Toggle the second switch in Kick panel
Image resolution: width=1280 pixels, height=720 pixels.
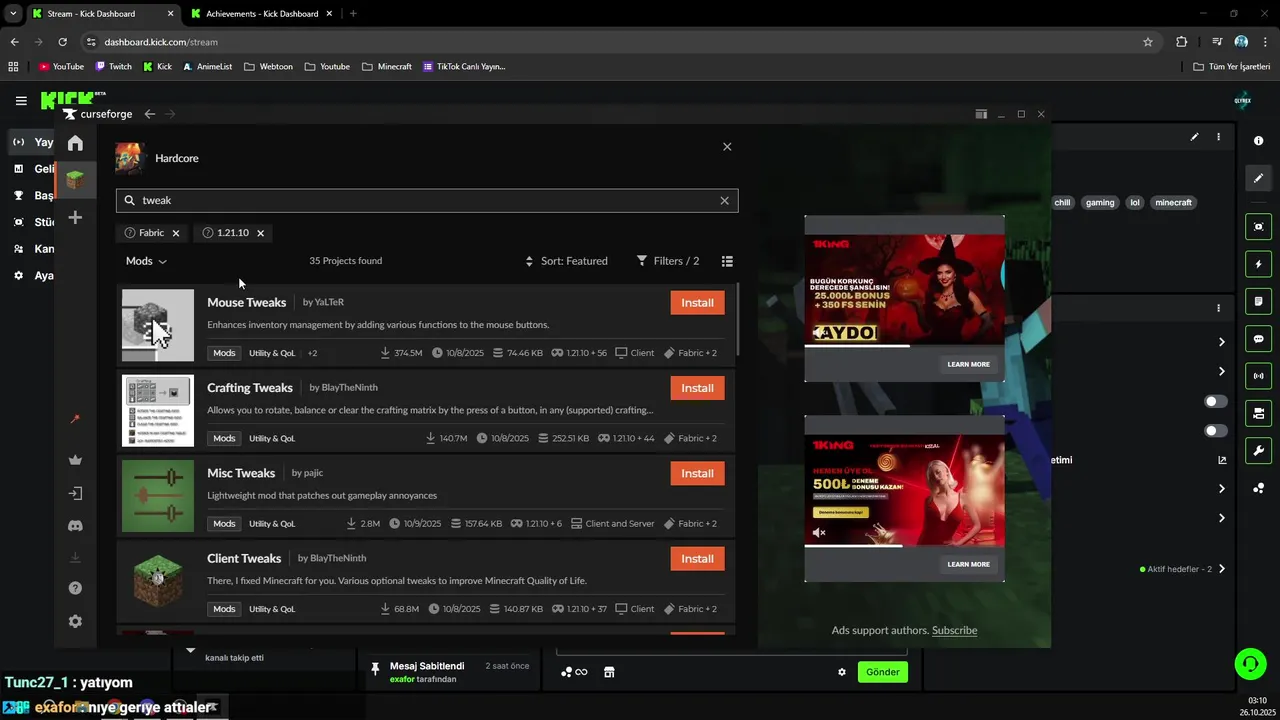pos(1216,431)
